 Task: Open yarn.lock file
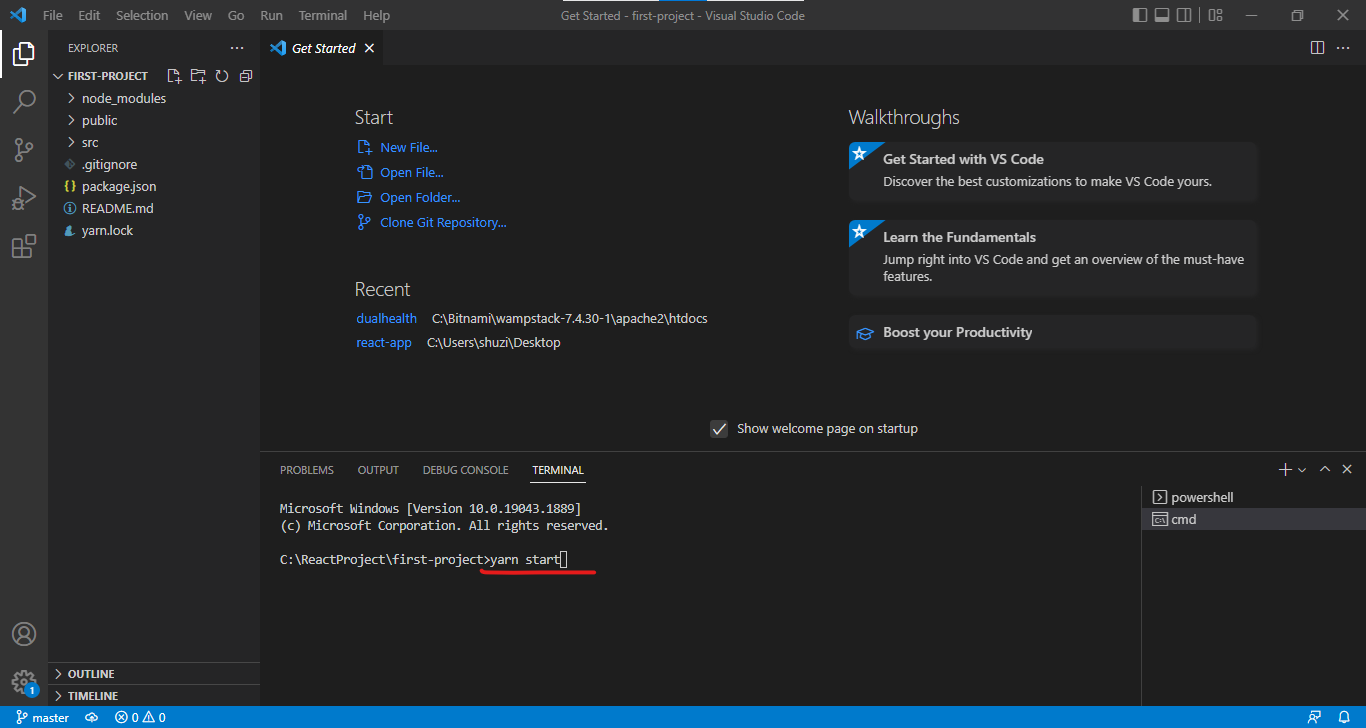pos(154,230)
